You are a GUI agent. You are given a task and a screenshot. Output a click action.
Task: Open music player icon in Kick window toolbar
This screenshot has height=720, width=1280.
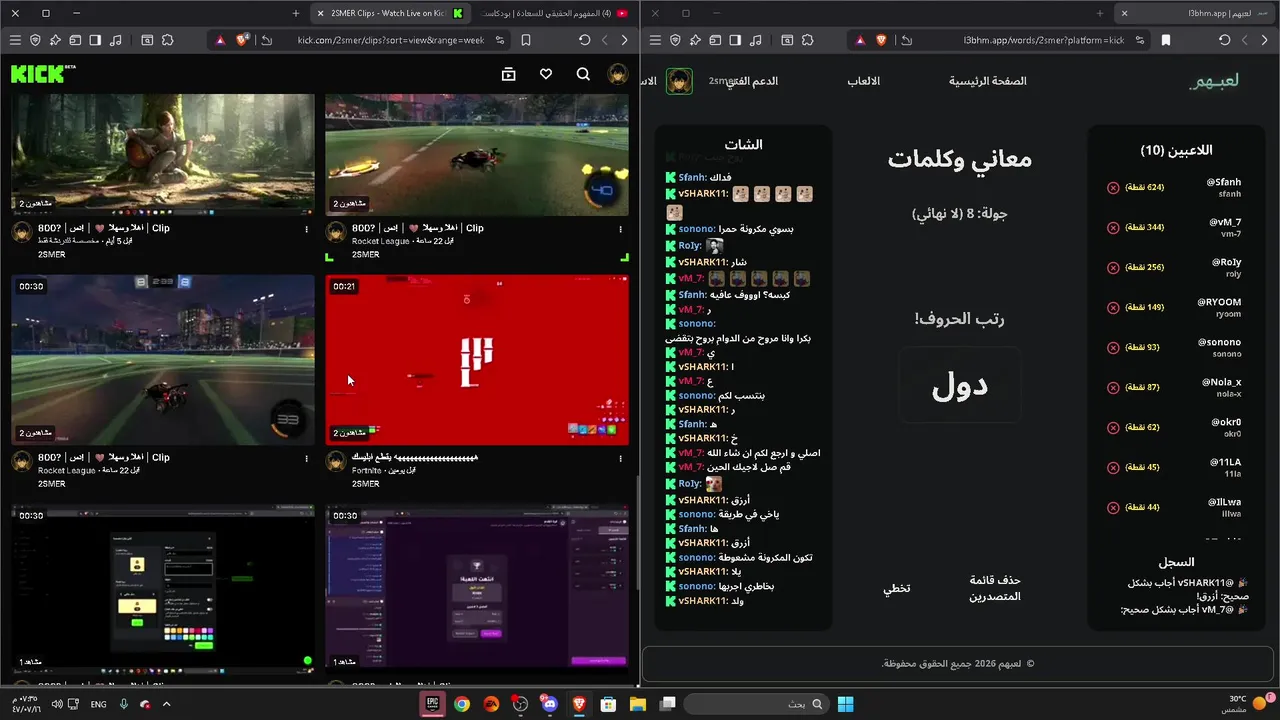pyautogui.click(x=116, y=40)
